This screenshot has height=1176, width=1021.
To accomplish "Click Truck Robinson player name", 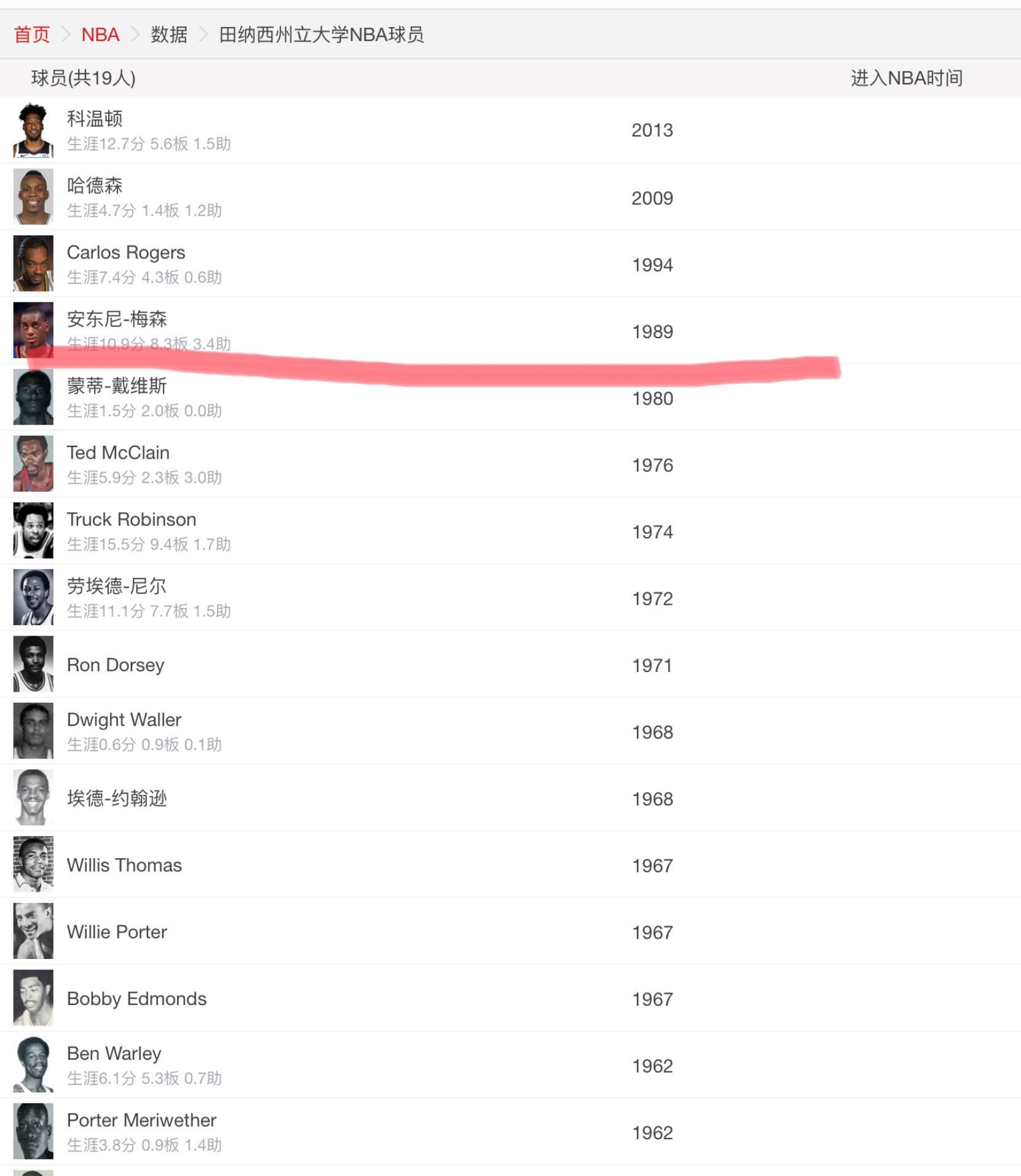I will tap(132, 519).
